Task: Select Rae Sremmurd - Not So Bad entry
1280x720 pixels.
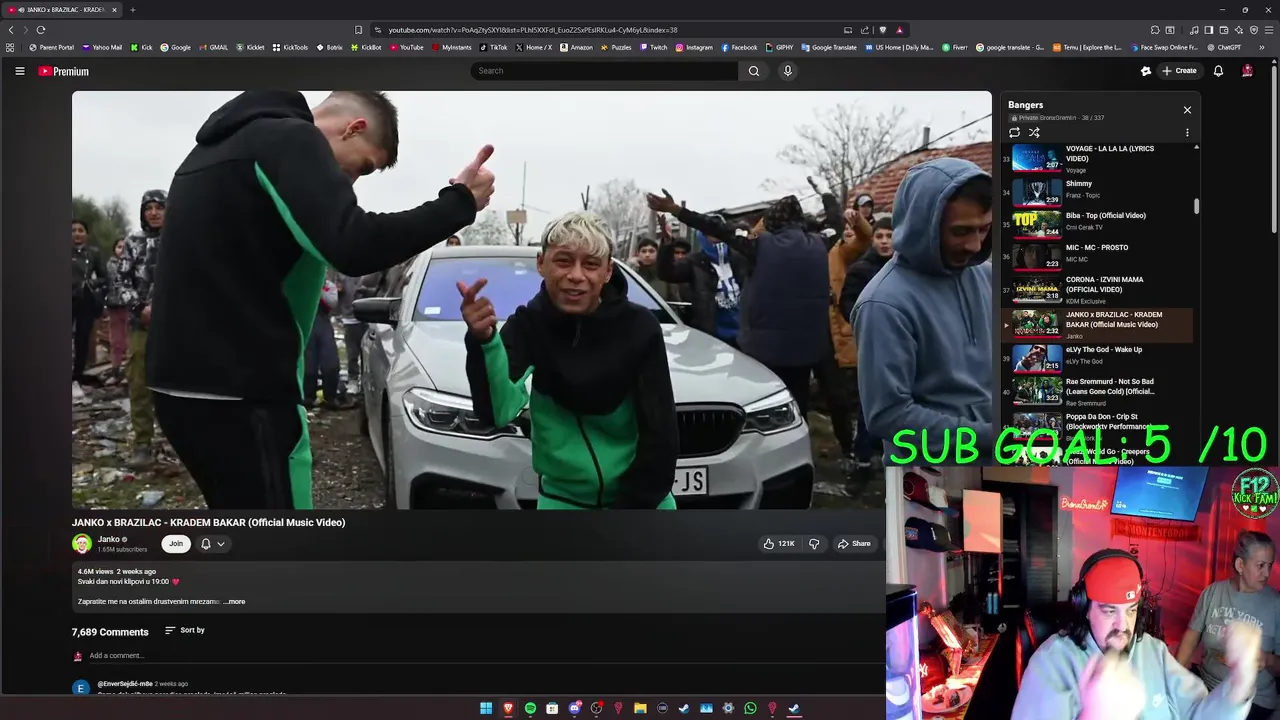Action: 1097,390
